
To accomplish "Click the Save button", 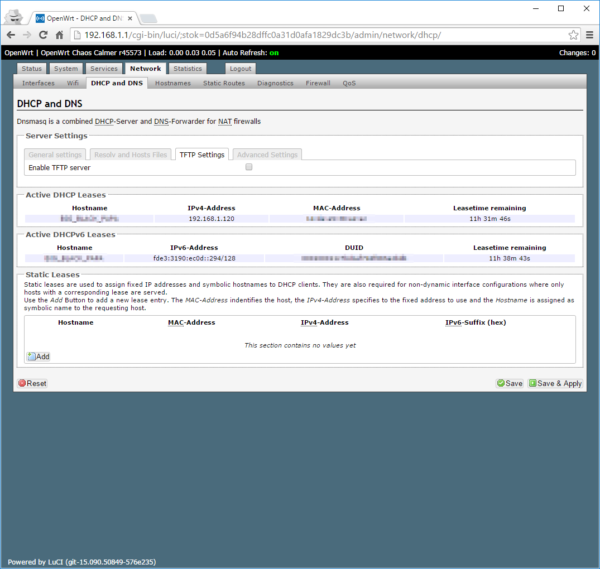I will click(509, 383).
